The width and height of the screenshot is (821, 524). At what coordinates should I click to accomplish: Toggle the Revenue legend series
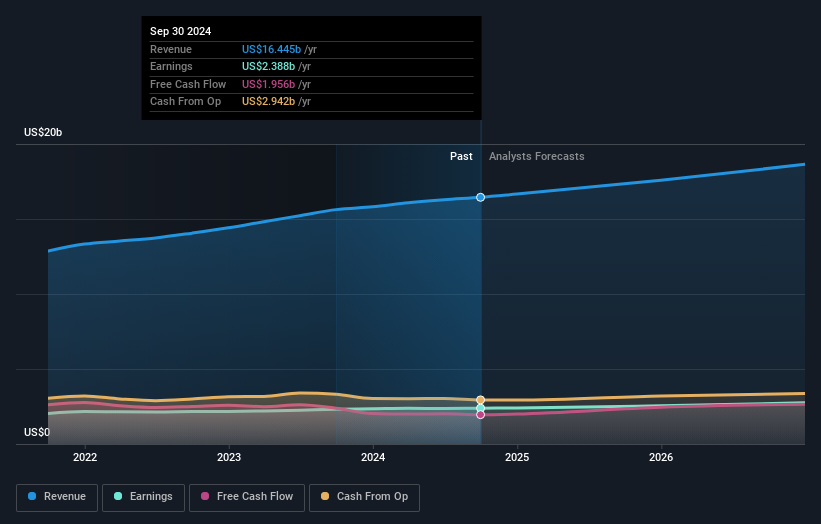57,497
